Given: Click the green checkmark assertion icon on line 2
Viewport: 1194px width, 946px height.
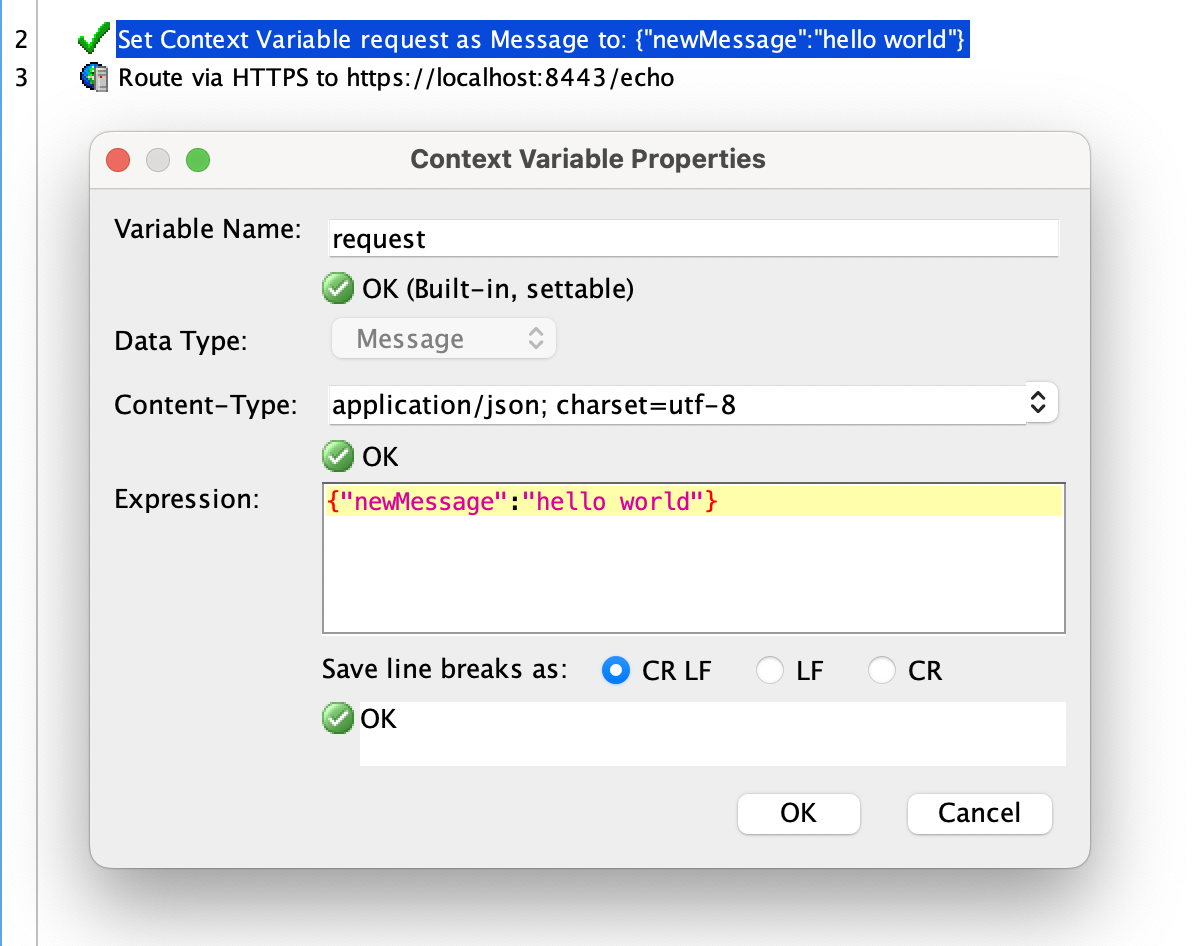Looking at the screenshot, I should click(93, 39).
